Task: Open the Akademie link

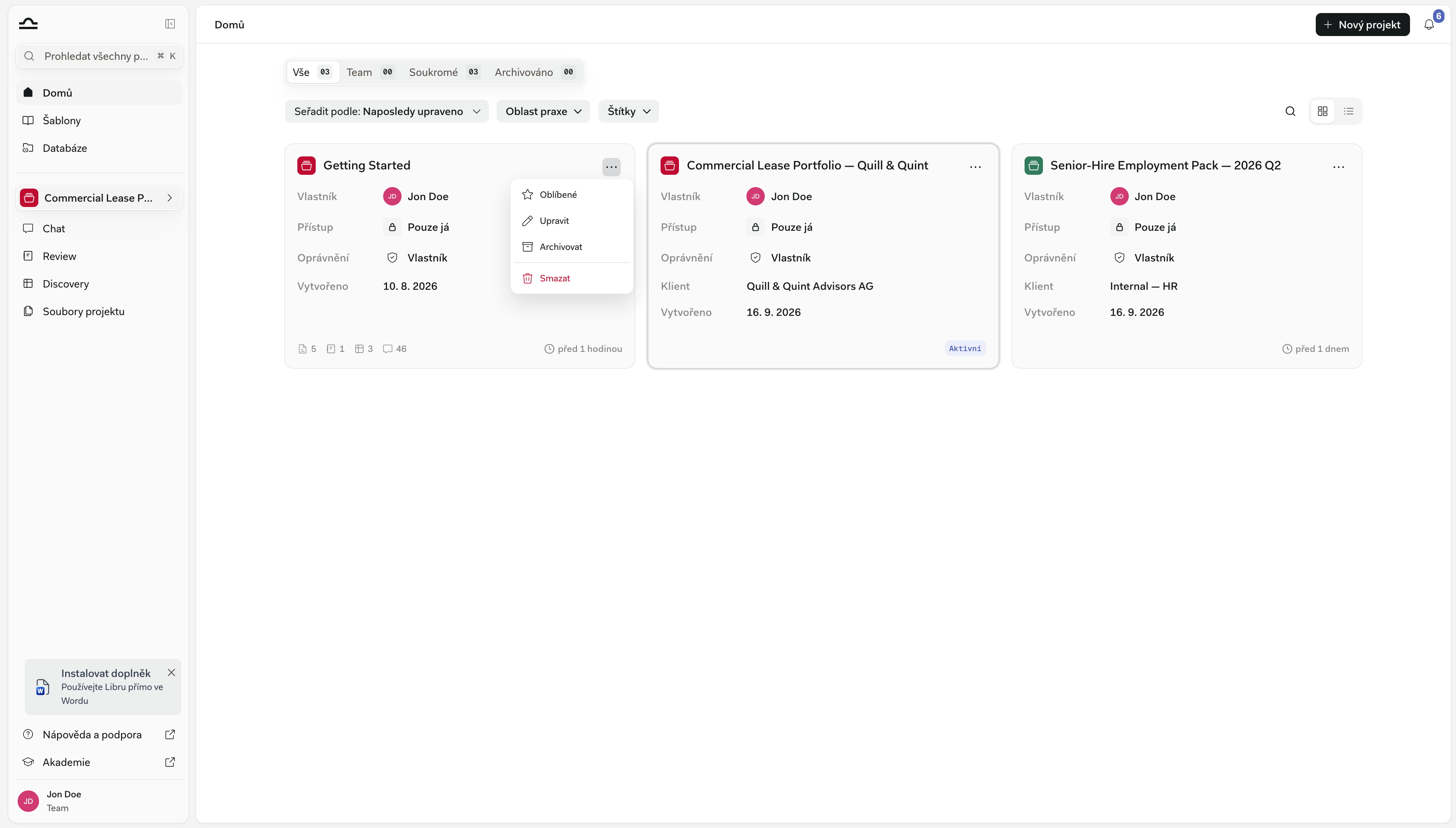Action: [x=99, y=762]
